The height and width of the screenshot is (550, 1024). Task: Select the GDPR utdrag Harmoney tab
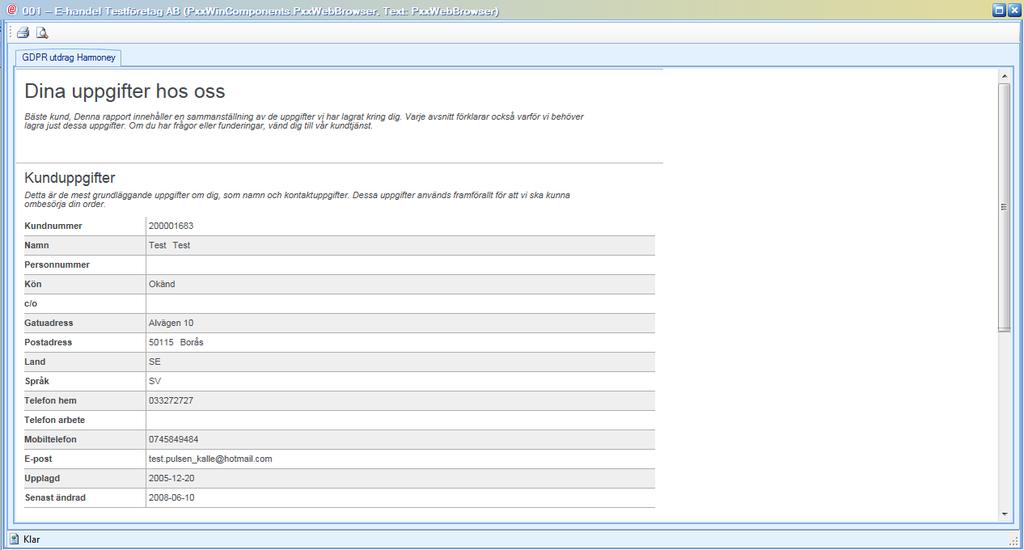69,57
